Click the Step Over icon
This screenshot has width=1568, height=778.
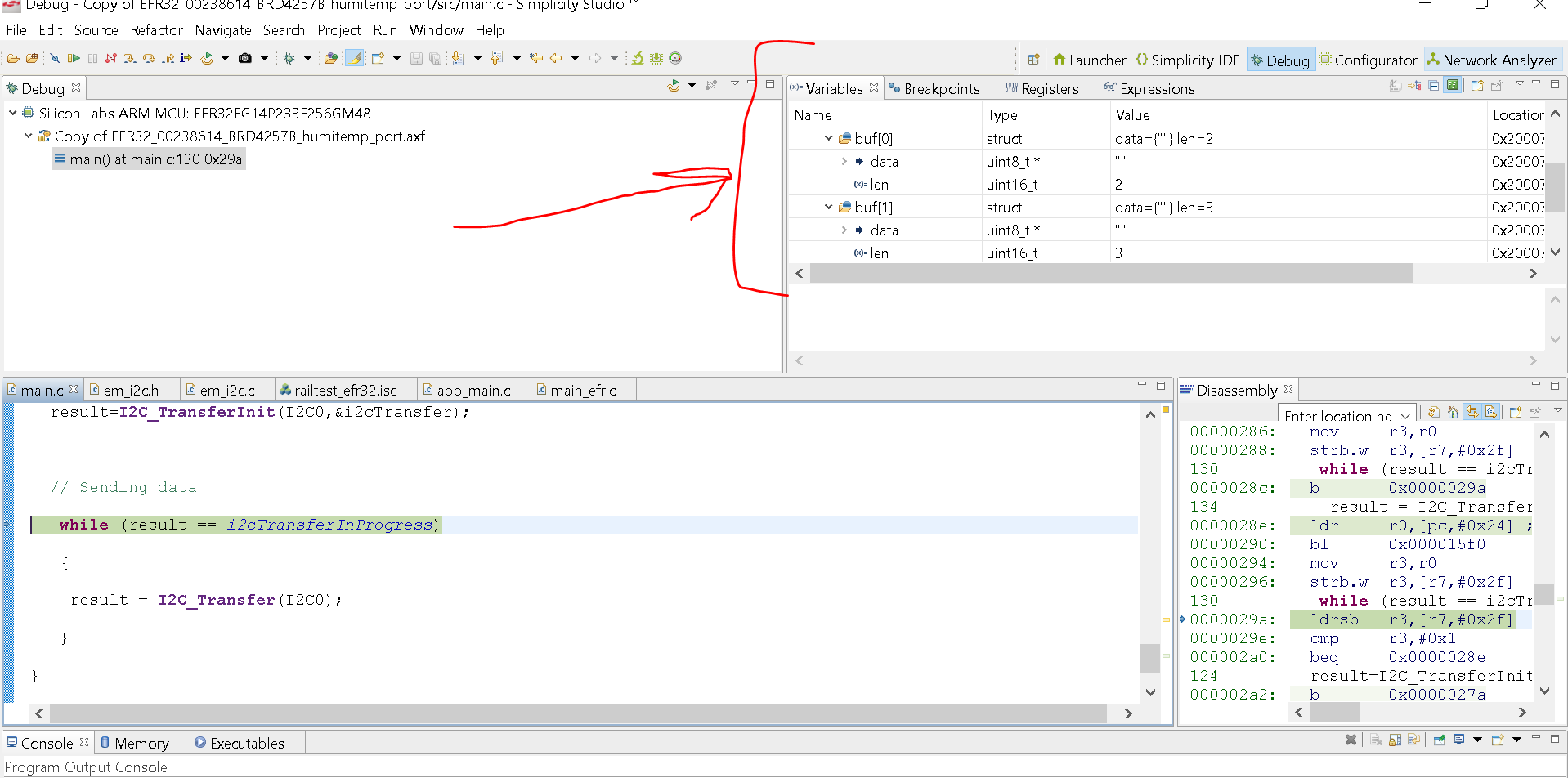[x=149, y=58]
